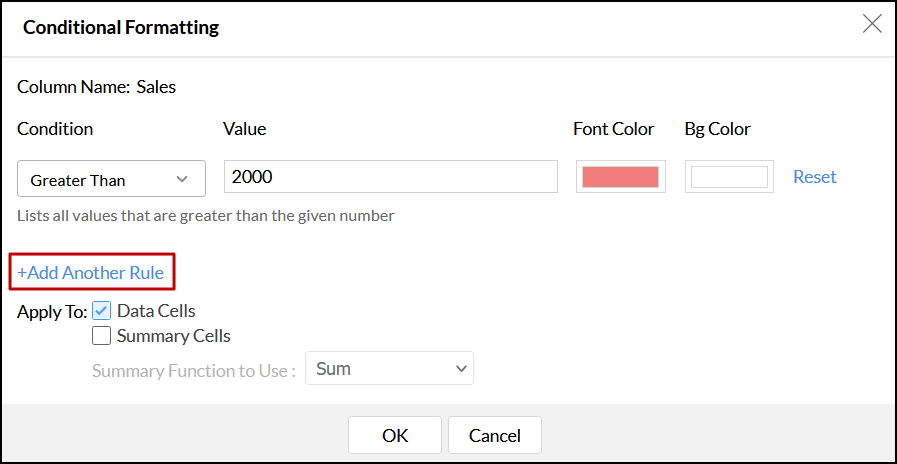Uncheck the Data Cells checkbox
The width and height of the screenshot is (897, 464).
(x=101, y=311)
